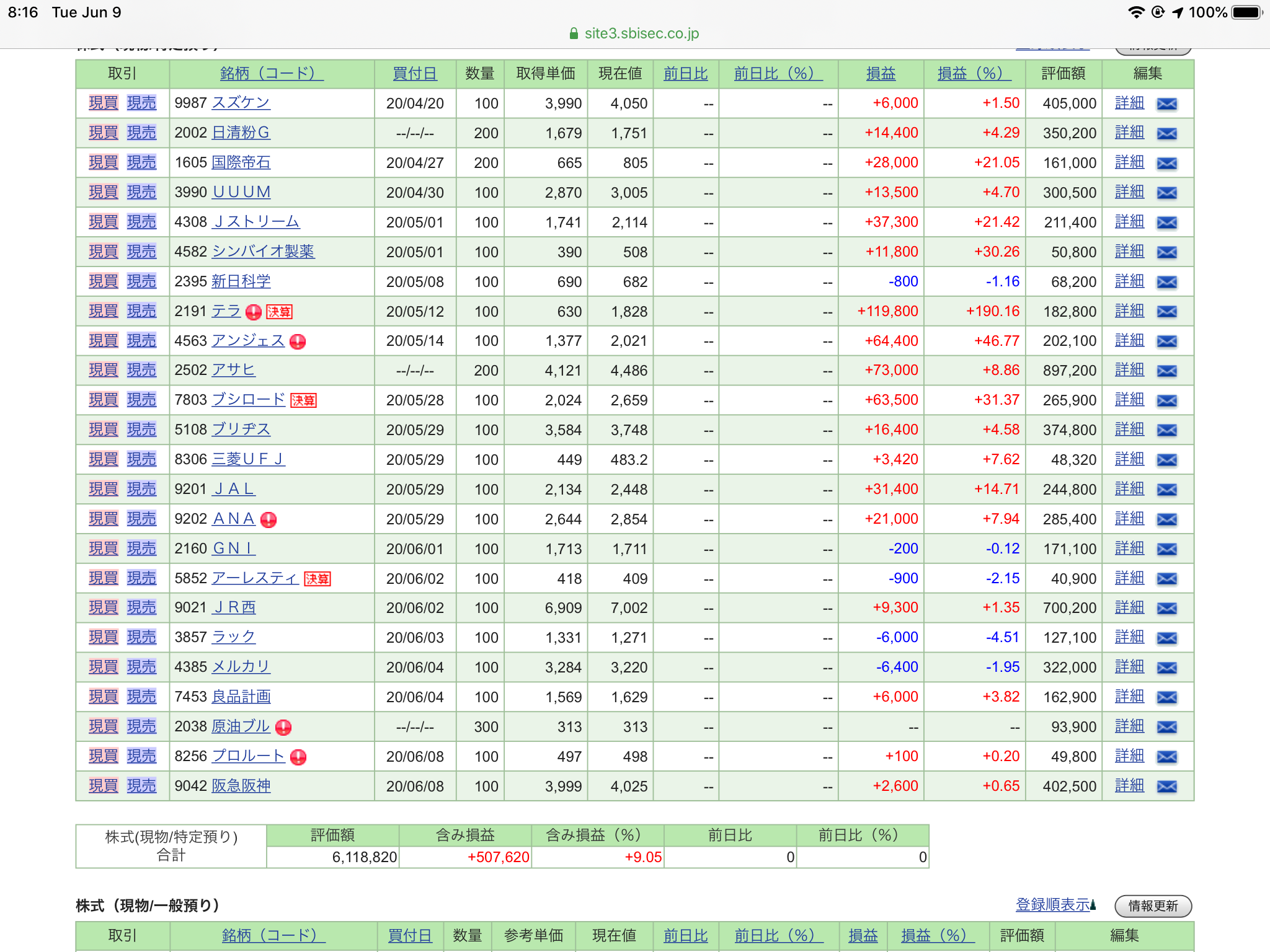The height and width of the screenshot is (952, 1270).
Task: Sort bottom table by 損益（%） header
Action: [938, 935]
